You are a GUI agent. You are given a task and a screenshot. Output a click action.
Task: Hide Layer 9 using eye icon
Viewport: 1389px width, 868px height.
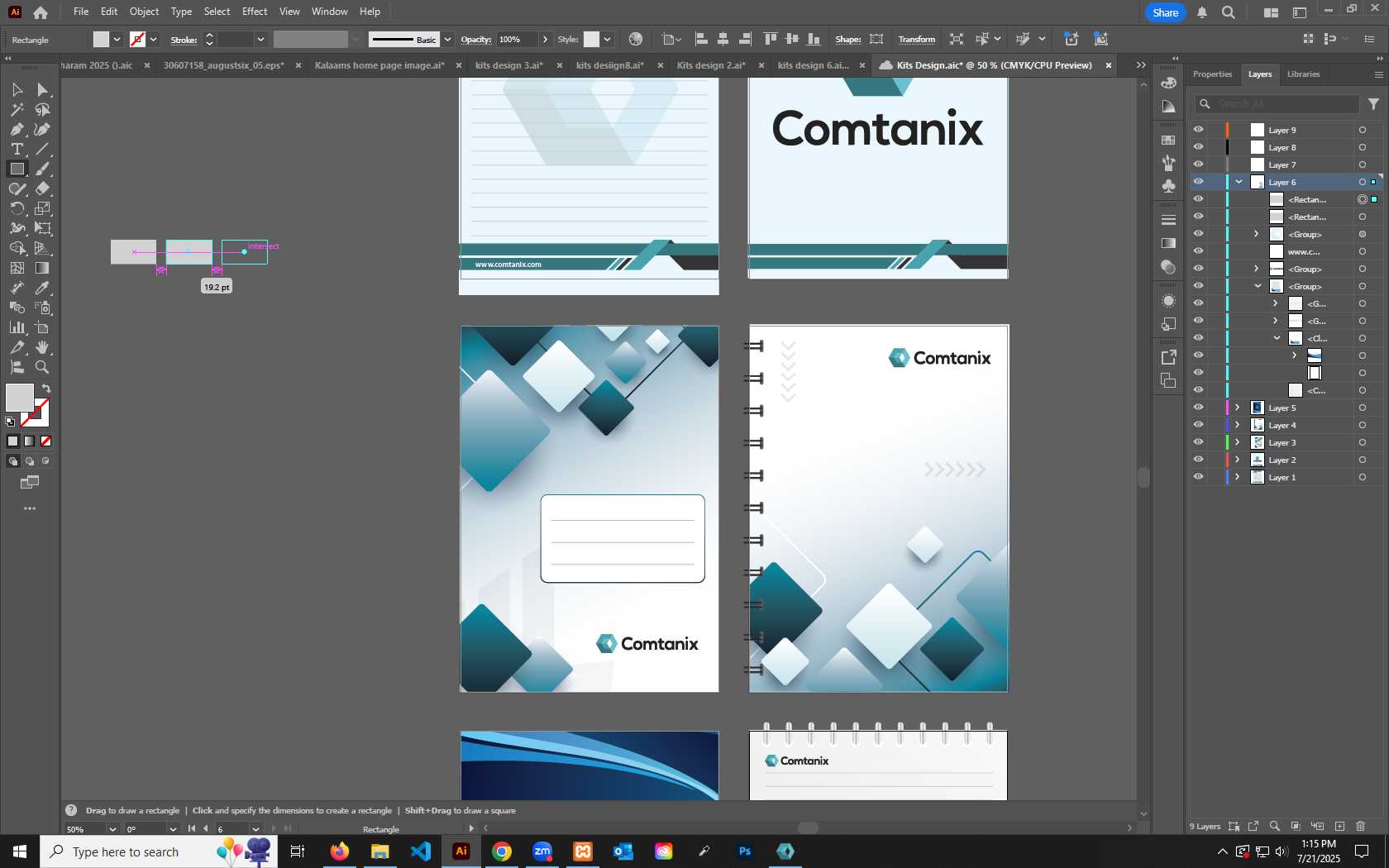tap(1198, 130)
